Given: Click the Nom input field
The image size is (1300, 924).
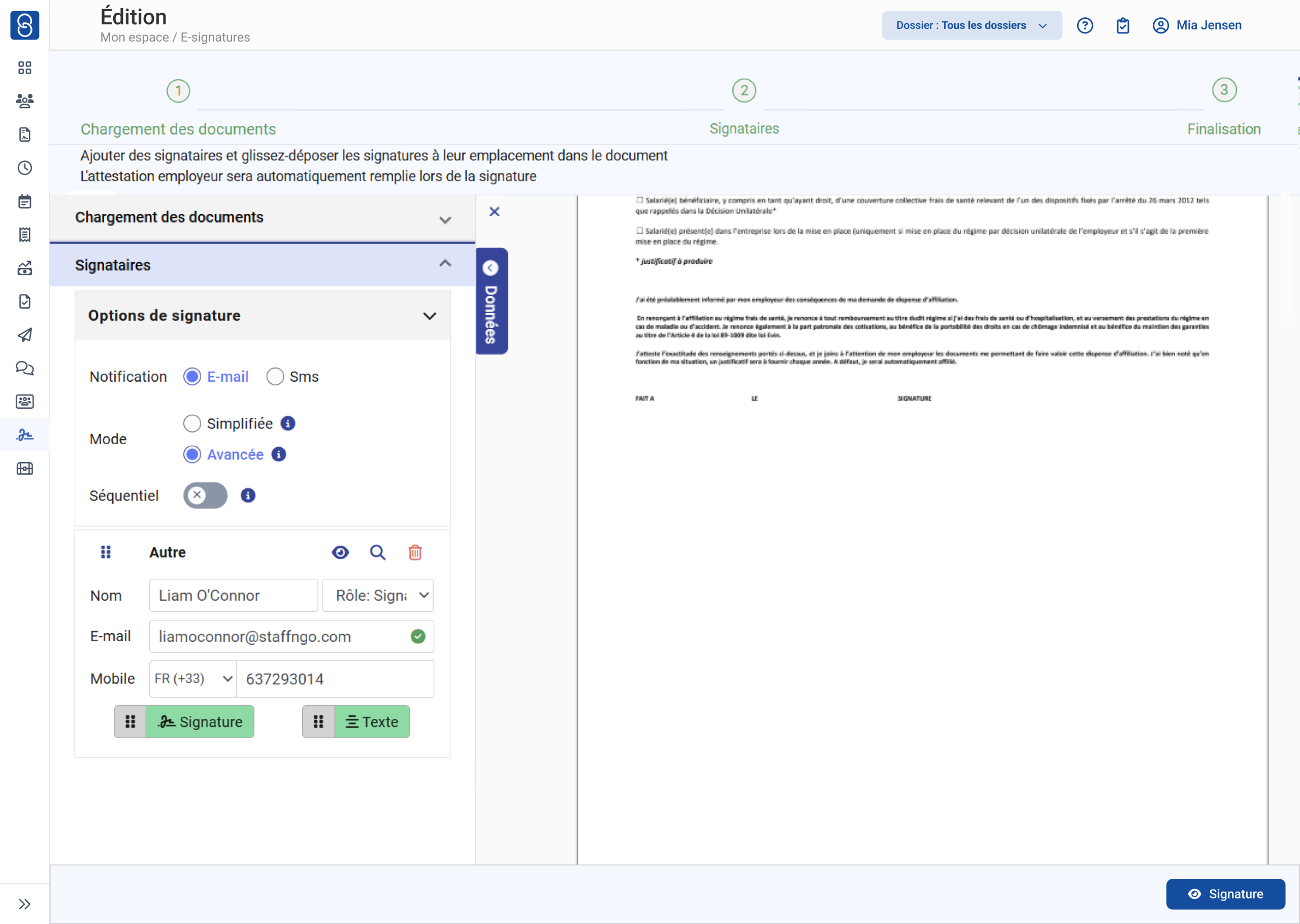Looking at the screenshot, I should pos(233,595).
